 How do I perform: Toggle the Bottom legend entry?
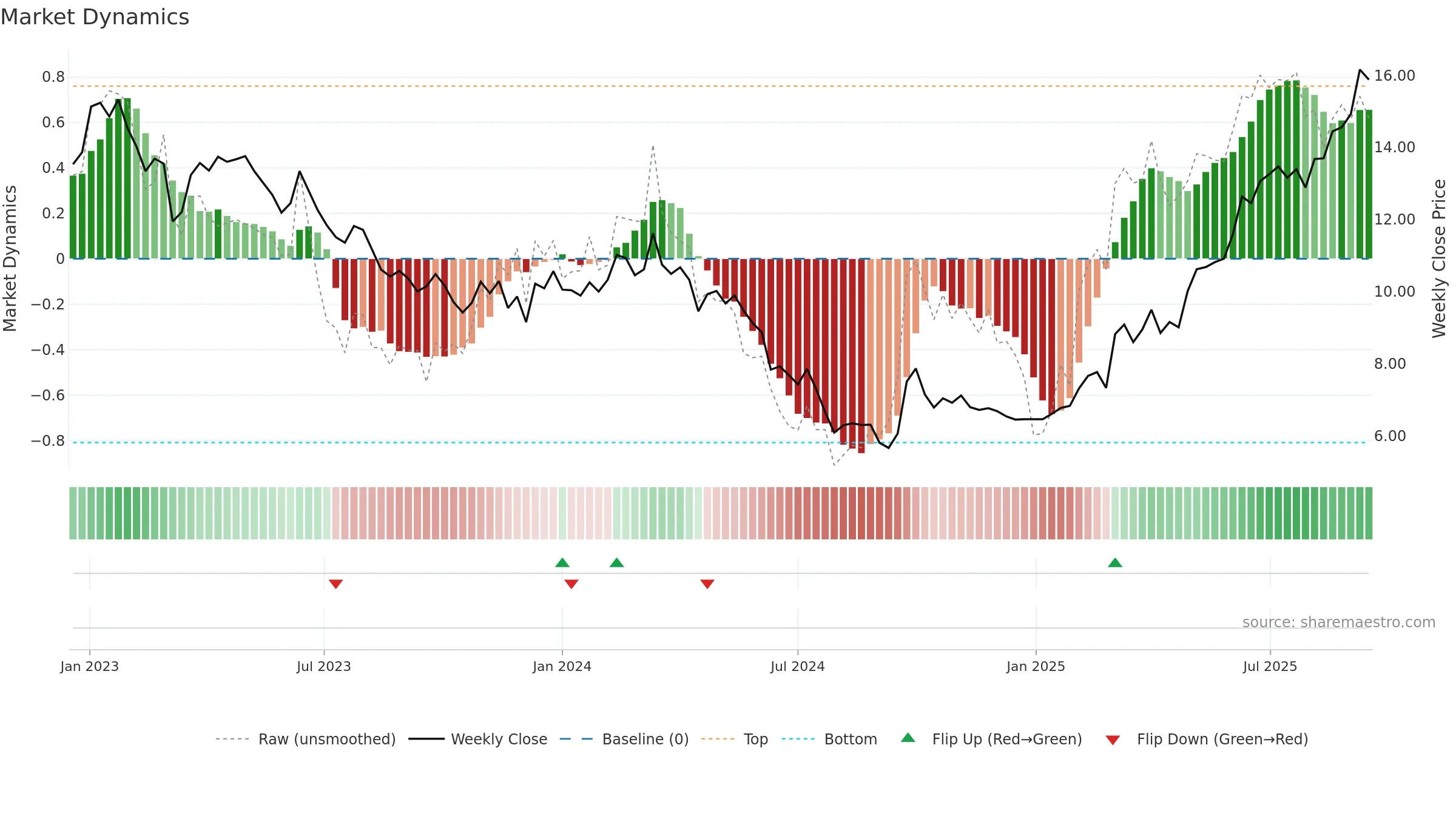pyautogui.click(x=829, y=739)
